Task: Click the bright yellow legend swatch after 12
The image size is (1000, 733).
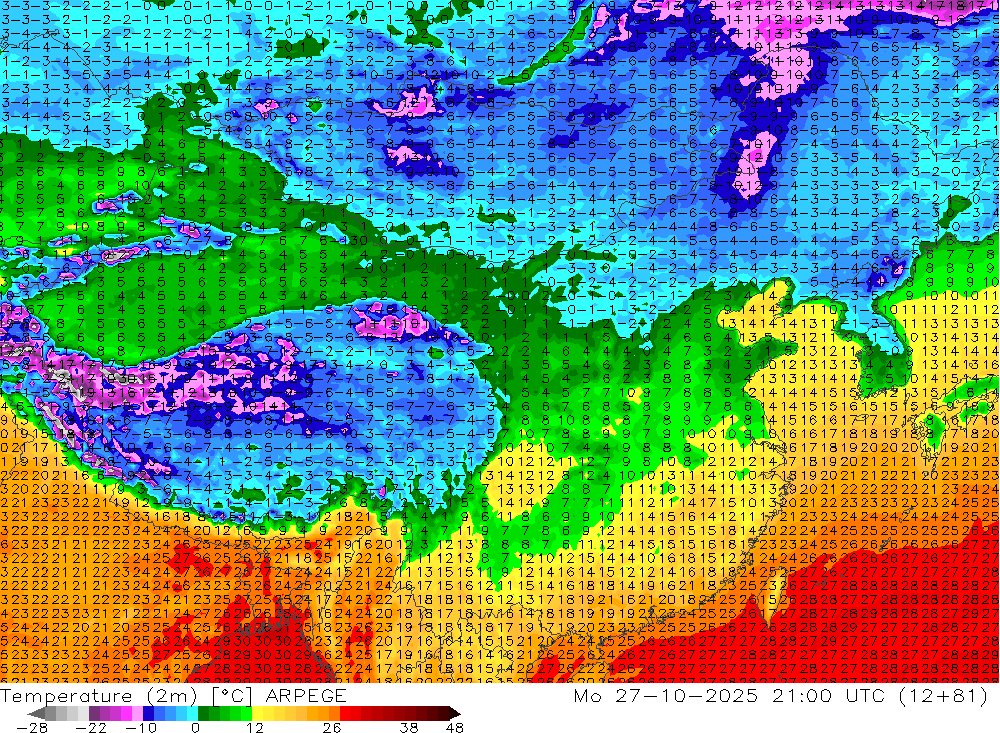Action: point(258,713)
